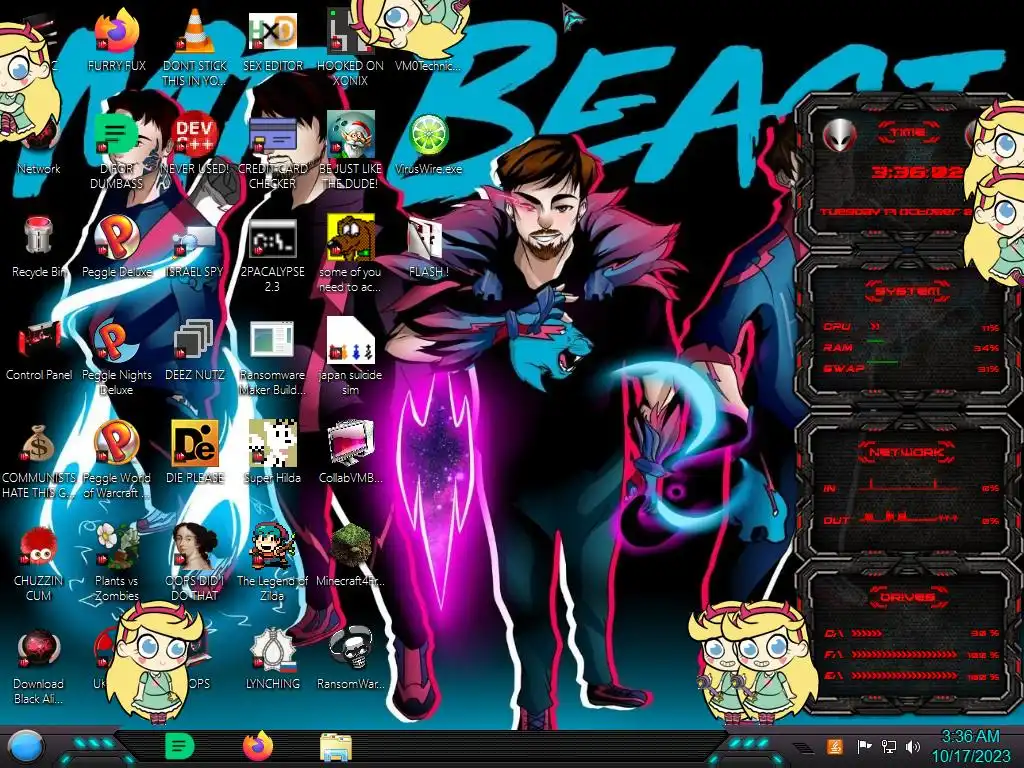Image resolution: width=1024 pixels, height=768 pixels.
Task: Launch Plants vs Zombies from the desktop
Action: 116,547
